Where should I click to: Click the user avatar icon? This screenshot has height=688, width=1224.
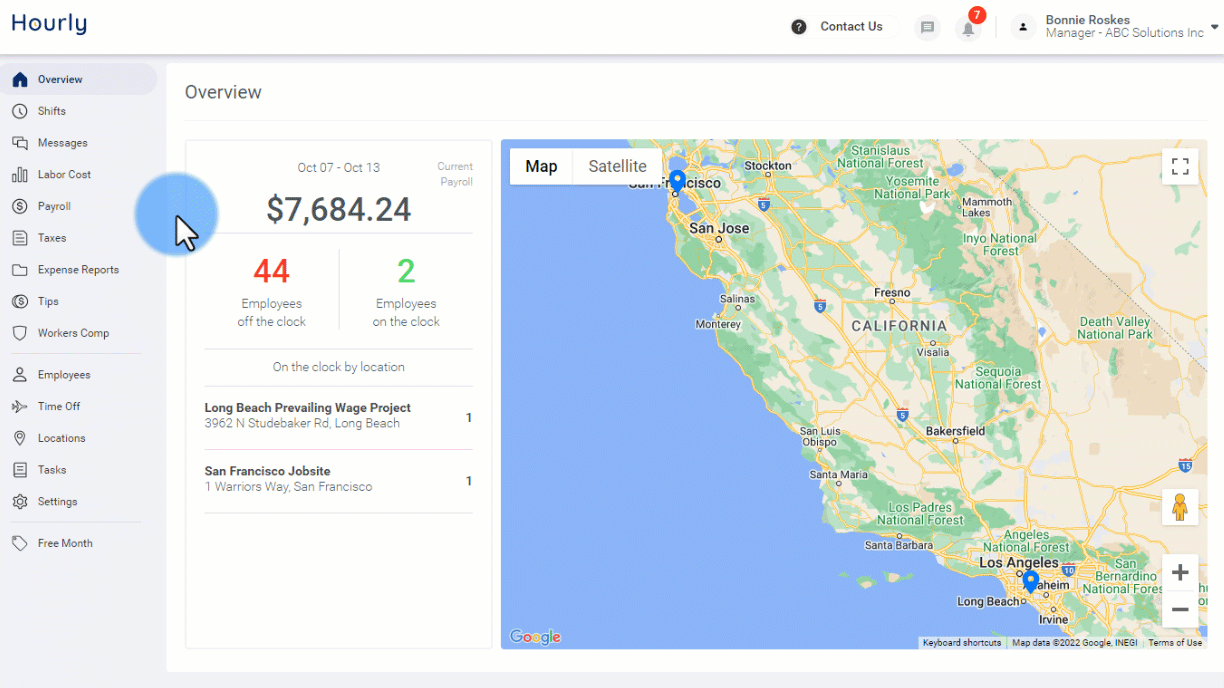coord(1023,27)
